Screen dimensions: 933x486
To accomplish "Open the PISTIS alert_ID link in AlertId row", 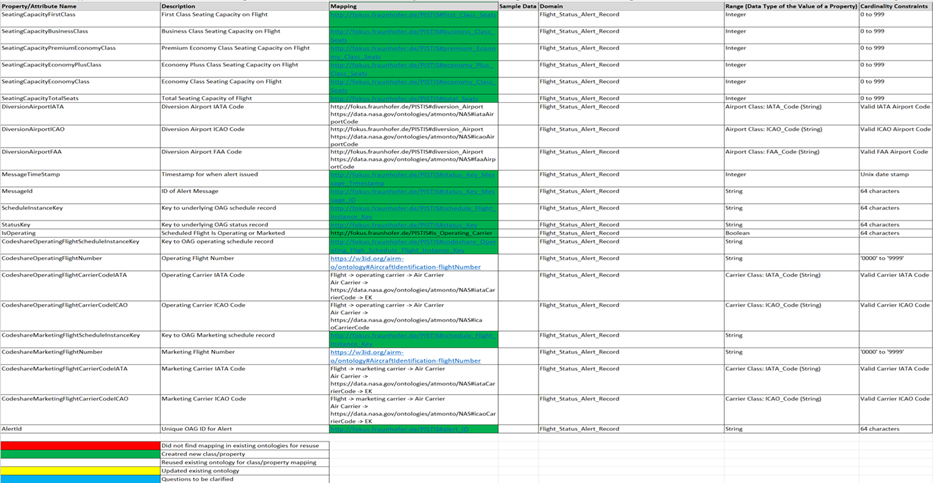I will 399,429.
